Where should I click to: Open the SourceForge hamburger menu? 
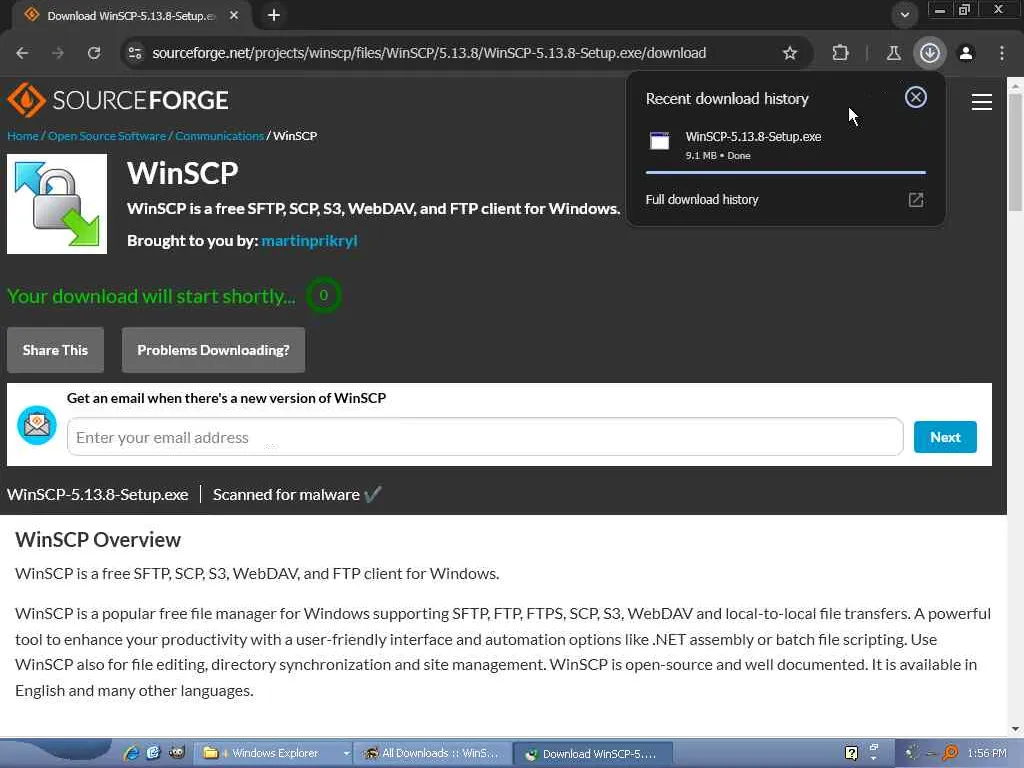pyautogui.click(x=982, y=102)
